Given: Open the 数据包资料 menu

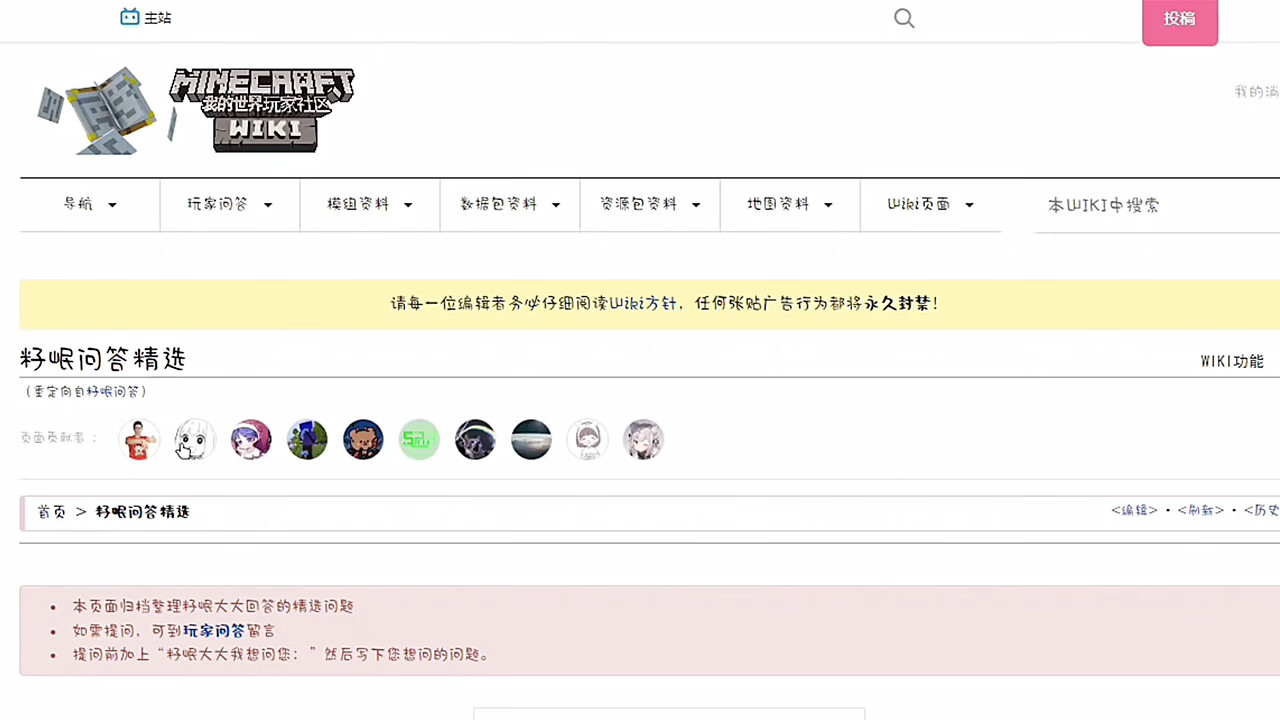Looking at the screenshot, I should click(x=510, y=204).
